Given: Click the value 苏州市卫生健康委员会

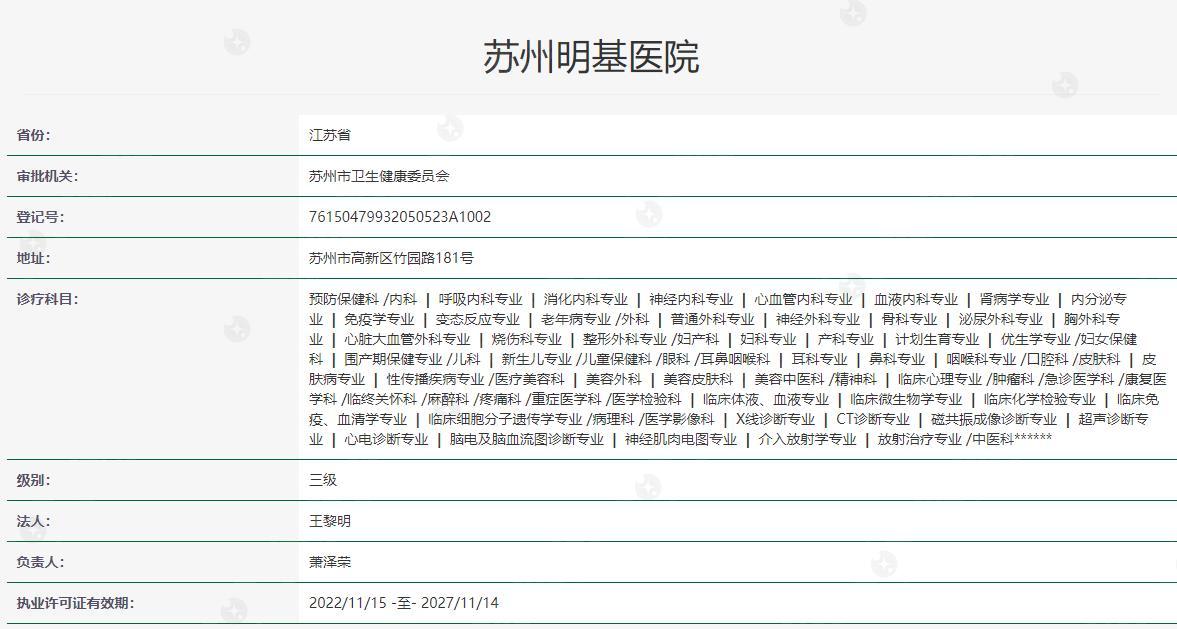Looking at the screenshot, I should click(x=379, y=176).
